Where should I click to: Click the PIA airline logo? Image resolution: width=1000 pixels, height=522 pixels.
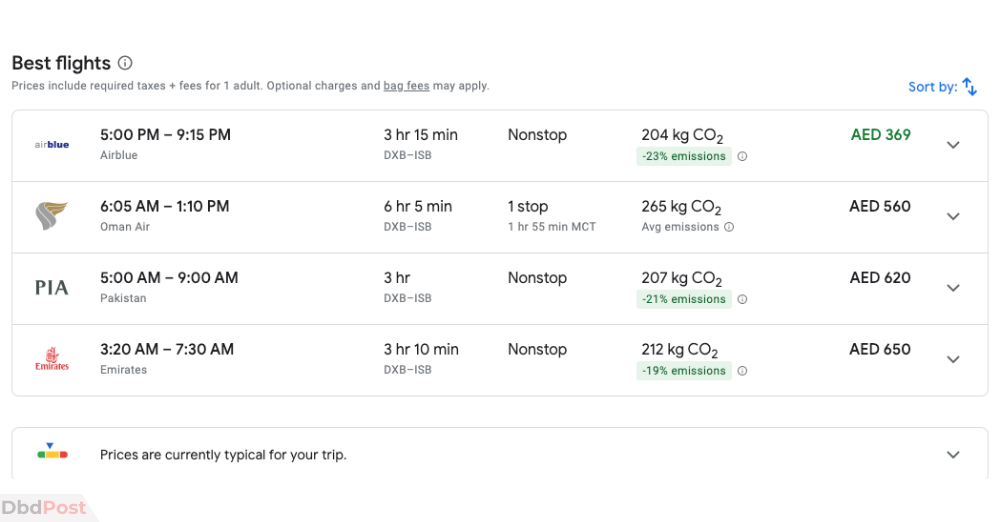(x=52, y=288)
